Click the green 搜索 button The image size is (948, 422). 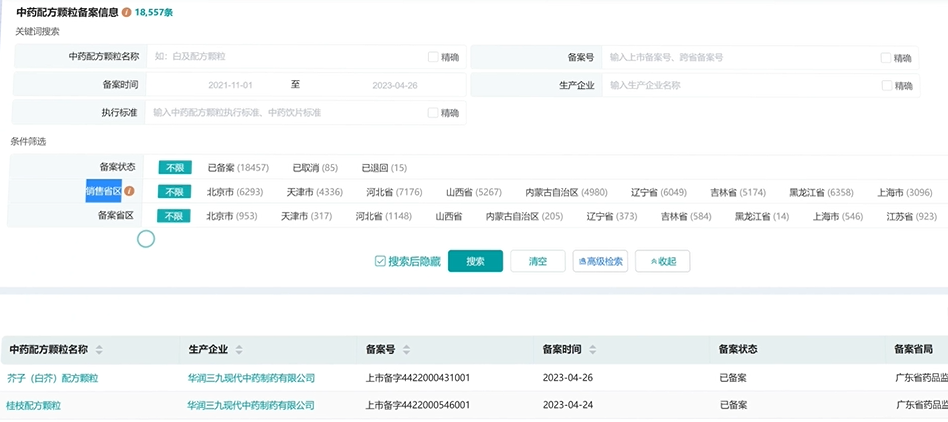pyautogui.click(x=475, y=261)
